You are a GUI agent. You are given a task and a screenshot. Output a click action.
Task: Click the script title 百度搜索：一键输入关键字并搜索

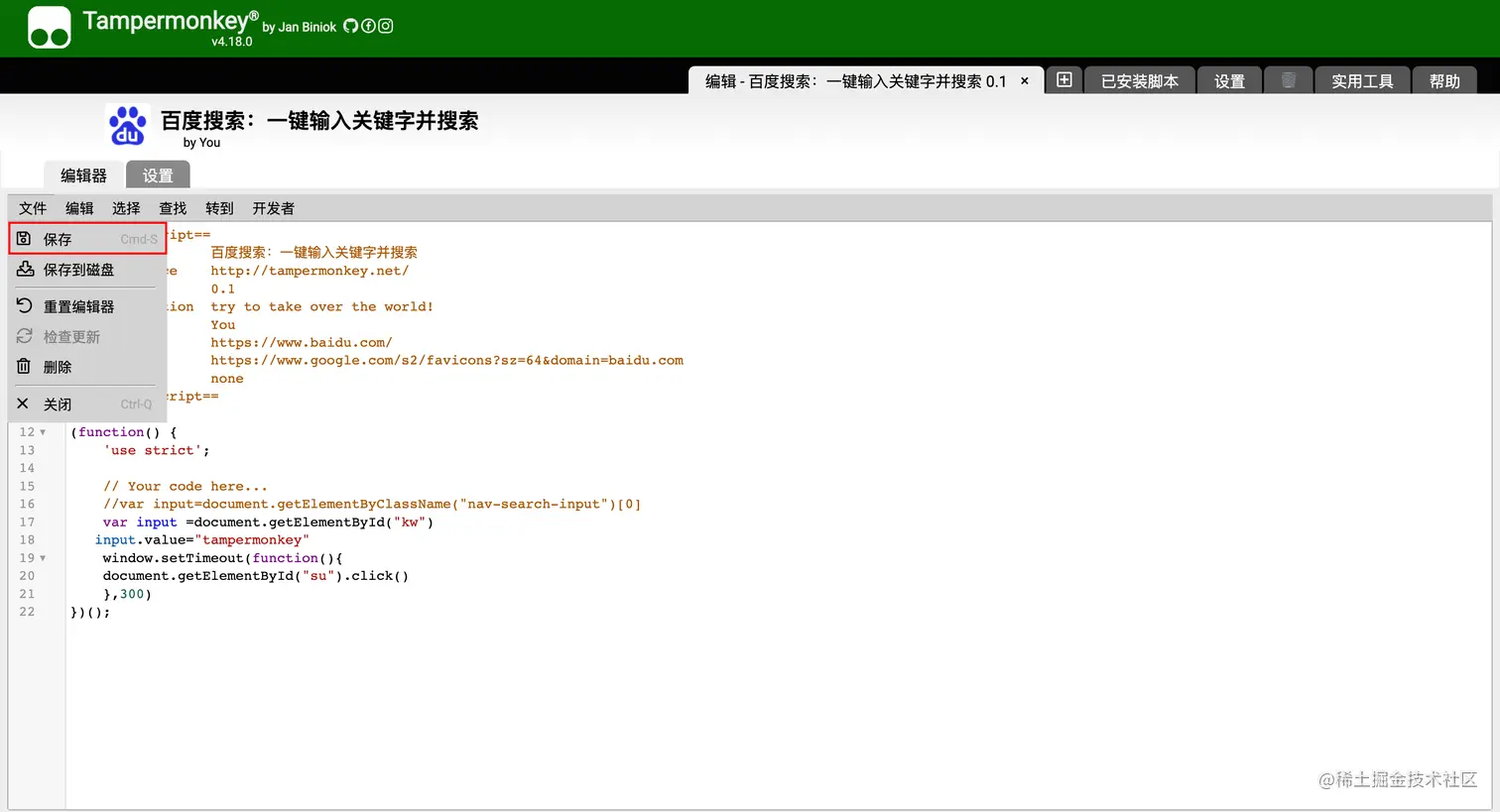[x=319, y=121]
